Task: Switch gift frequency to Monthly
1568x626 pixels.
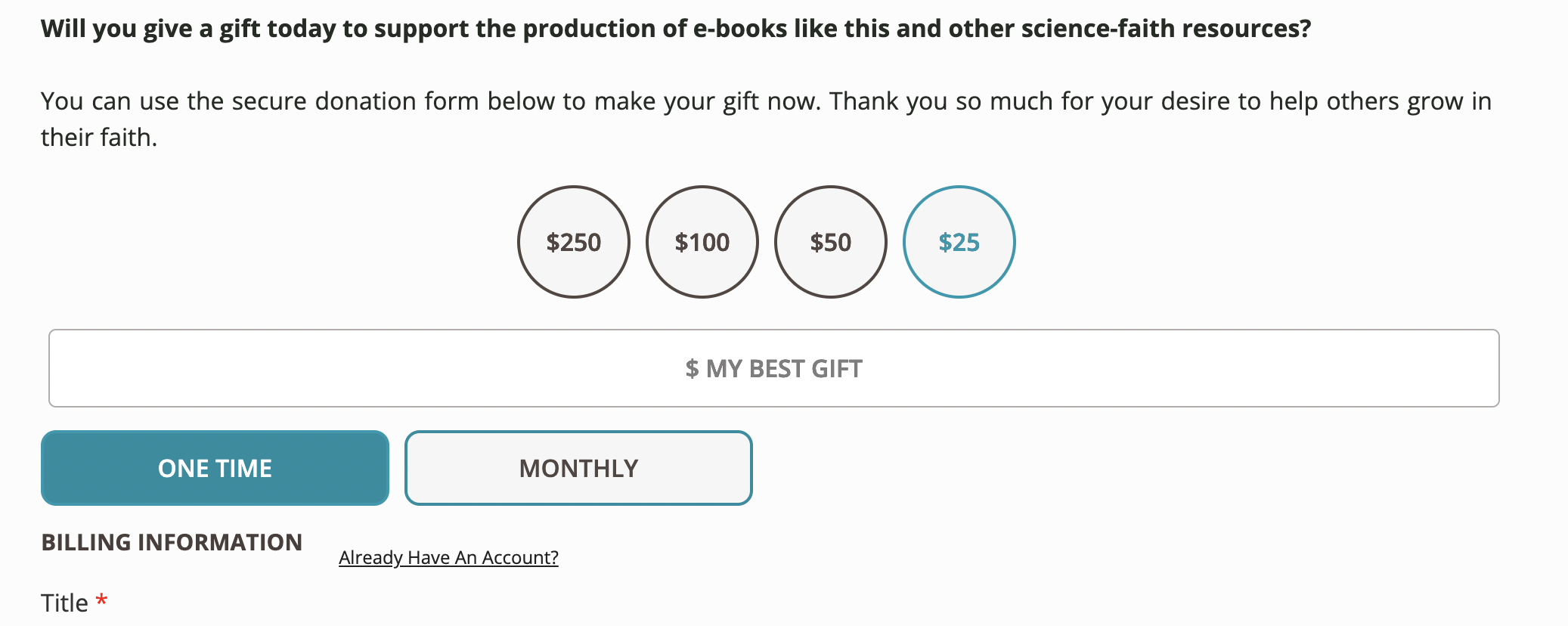Action: point(578,468)
